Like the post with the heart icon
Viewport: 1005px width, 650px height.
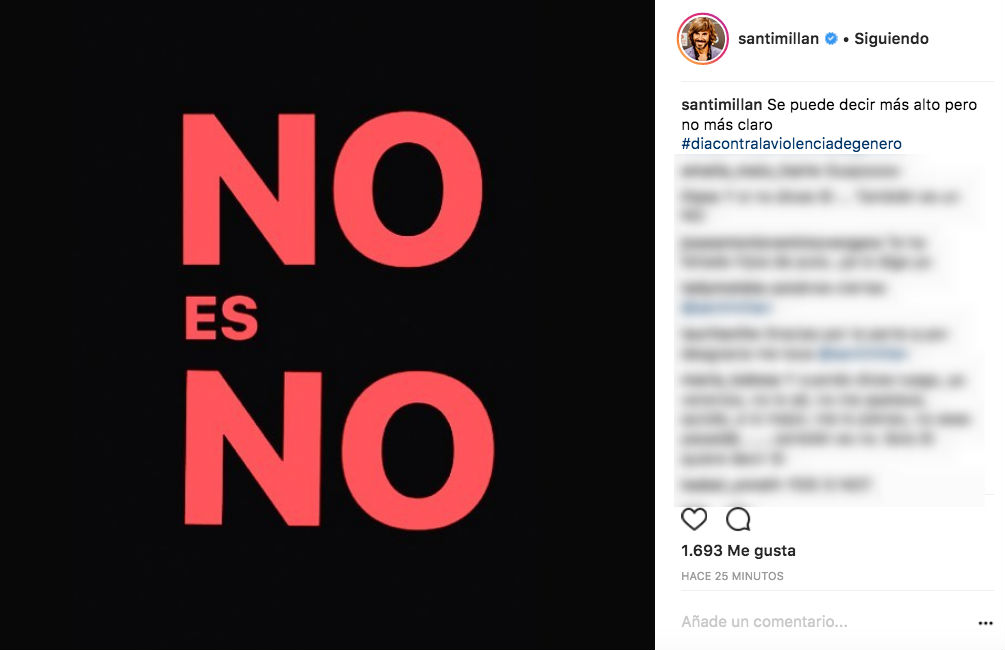click(x=694, y=519)
